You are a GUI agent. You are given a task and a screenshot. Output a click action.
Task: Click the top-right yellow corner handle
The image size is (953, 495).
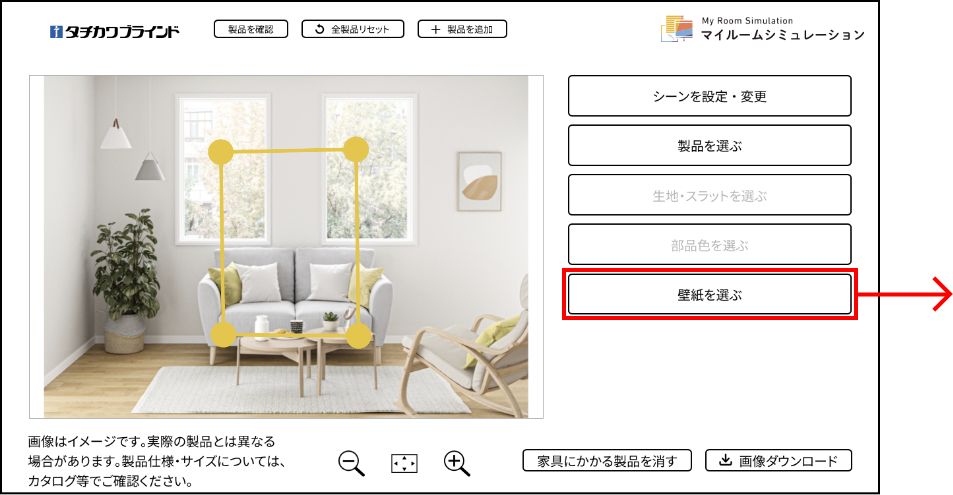click(x=356, y=149)
